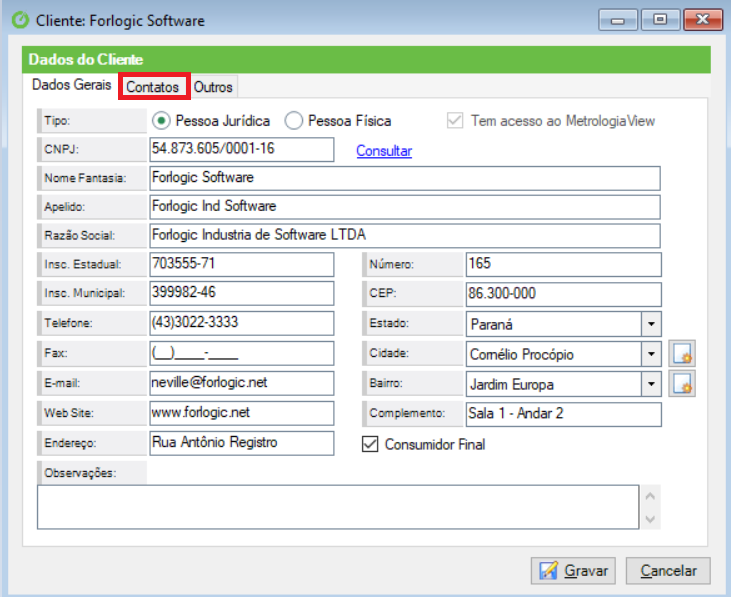Click the green app icon in title bar
Screen dimensions: 731x597
coord(20,20)
